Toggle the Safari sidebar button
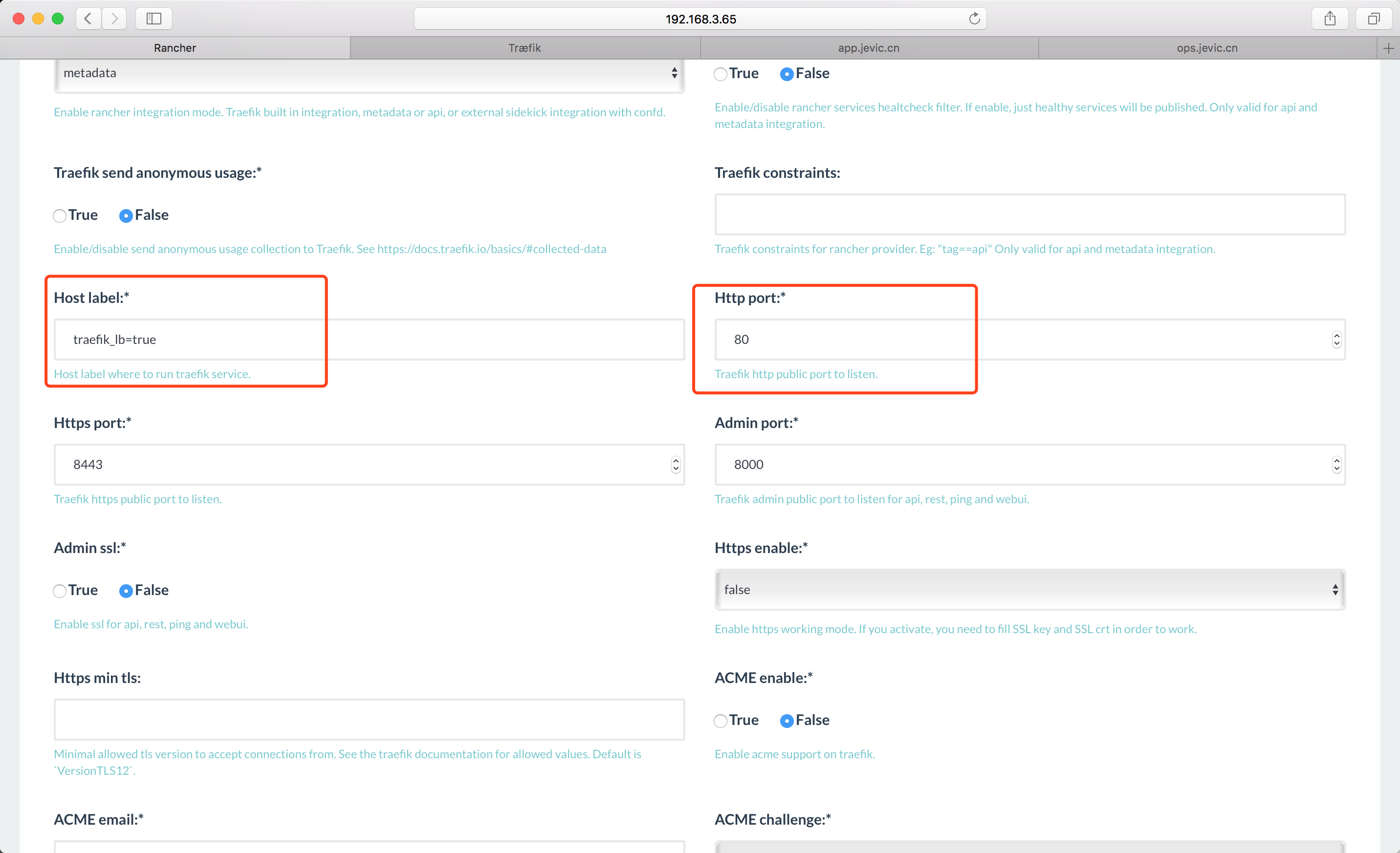1400x853 pixels. (154, 19)
